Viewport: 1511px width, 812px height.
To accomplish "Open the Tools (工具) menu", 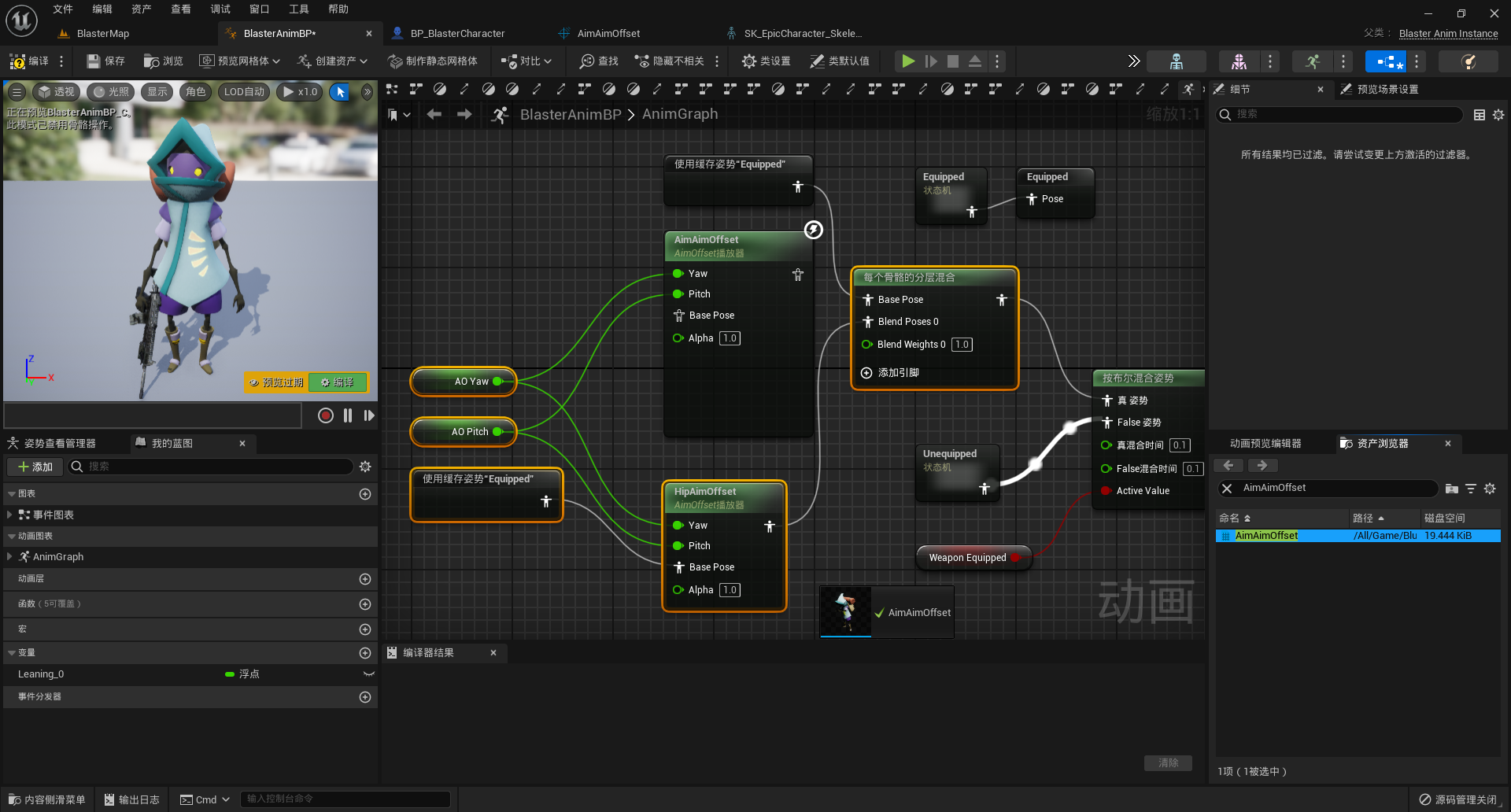I will click(x=299, y=9).
